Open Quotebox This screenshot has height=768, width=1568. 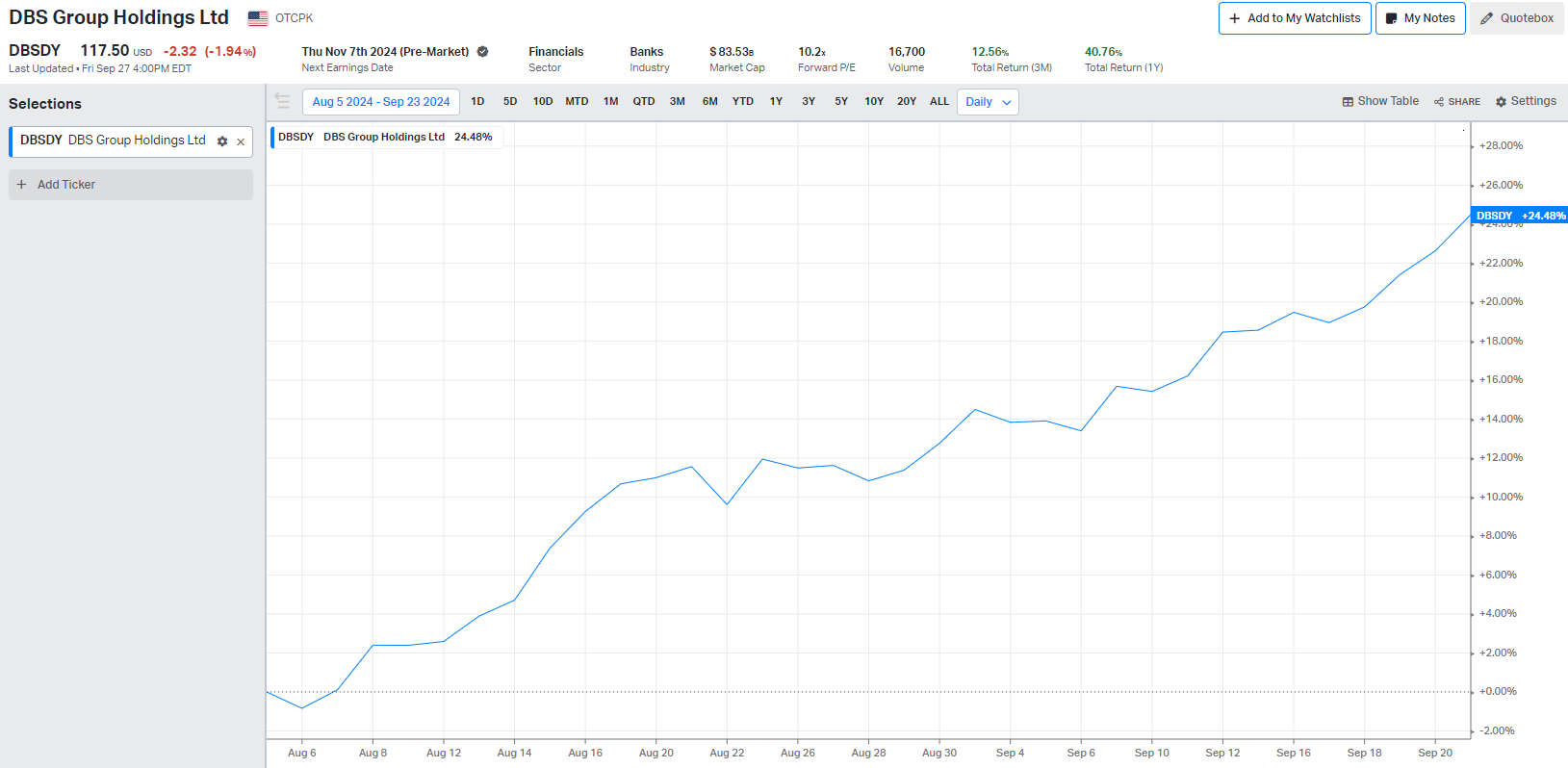click(1517, 18)
